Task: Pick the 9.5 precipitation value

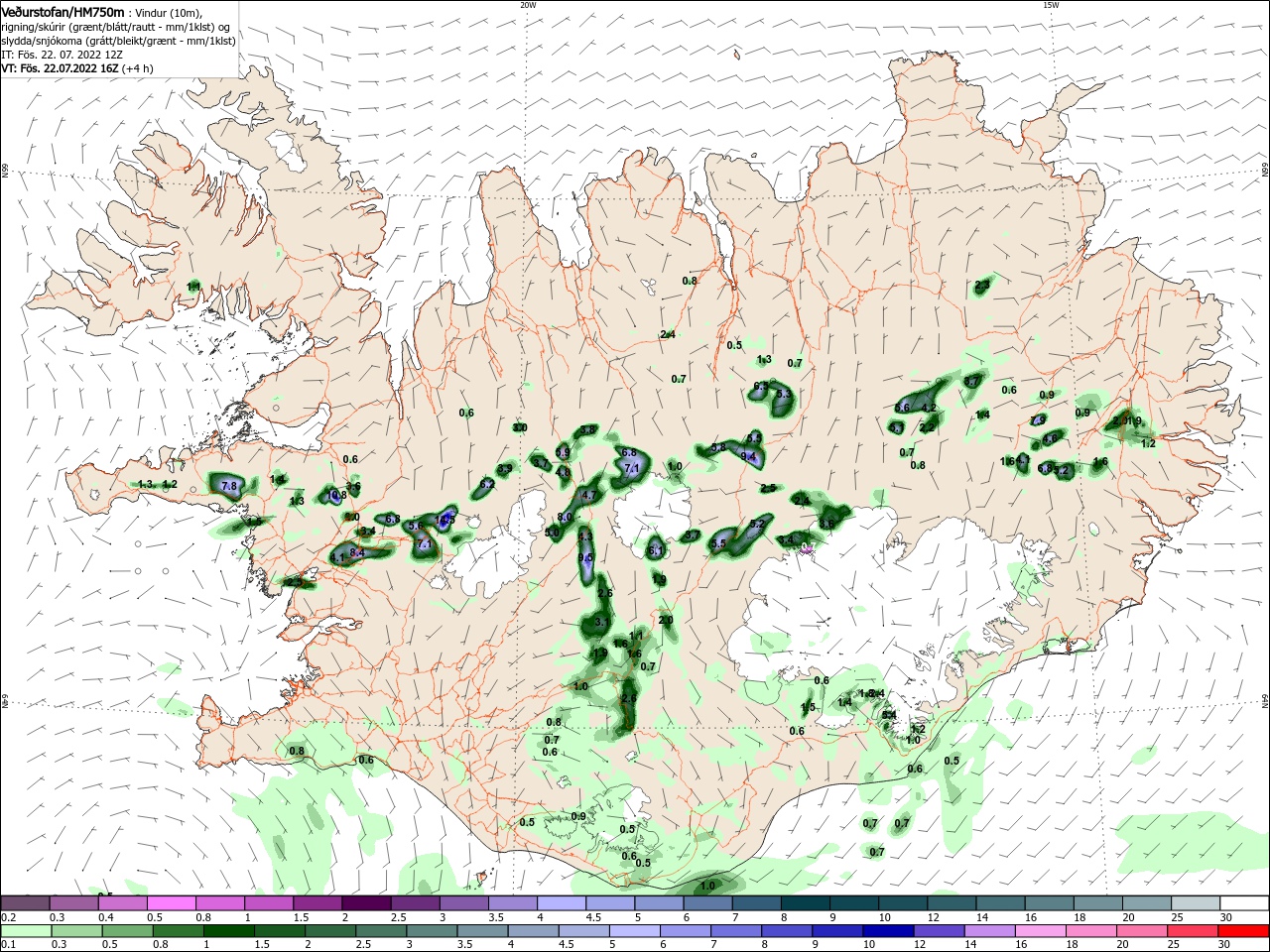Action: [x=585, y=558]
